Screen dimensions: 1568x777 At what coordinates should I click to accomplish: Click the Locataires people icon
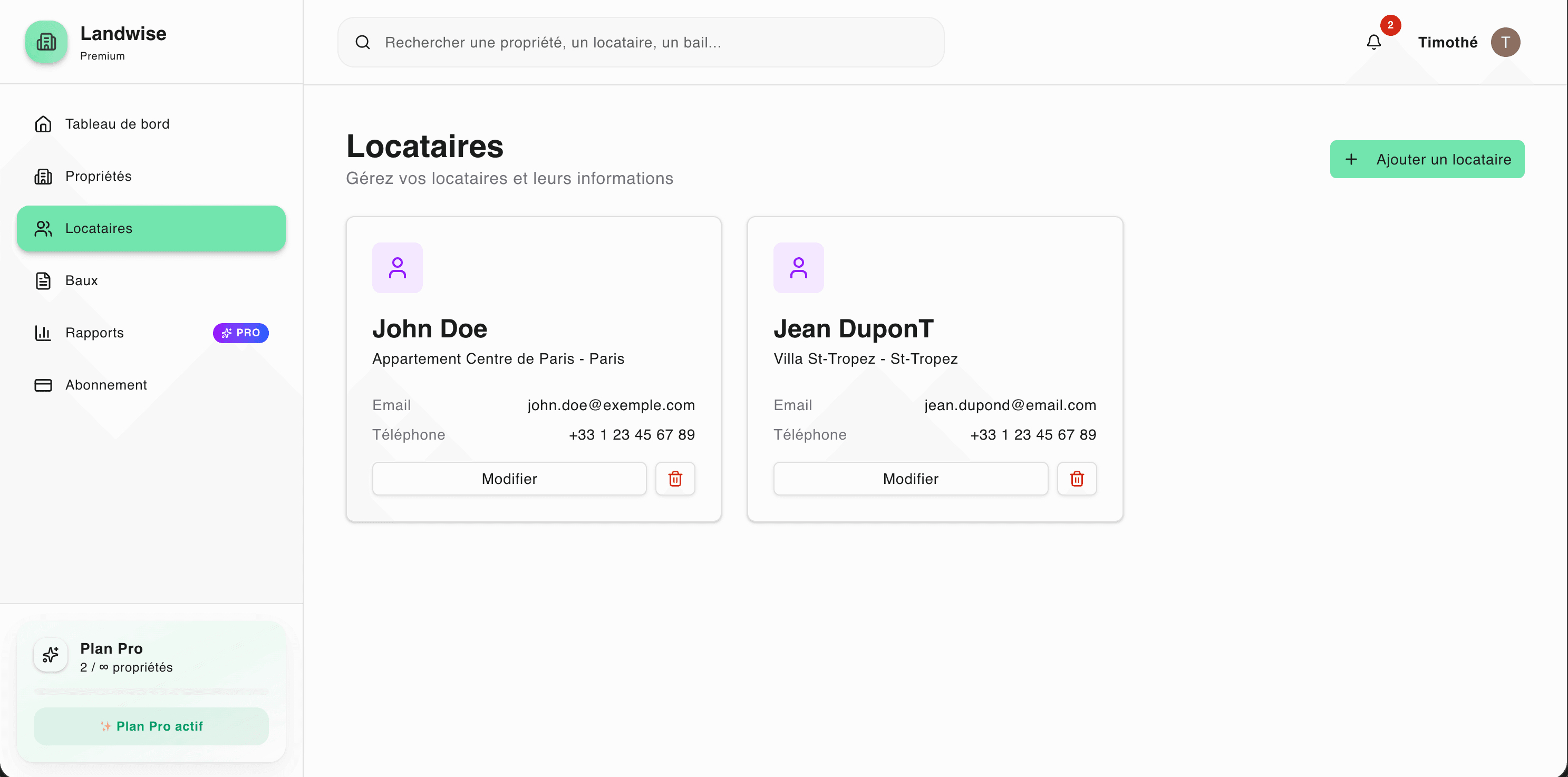pyautogui.click(x=42, y=228)
